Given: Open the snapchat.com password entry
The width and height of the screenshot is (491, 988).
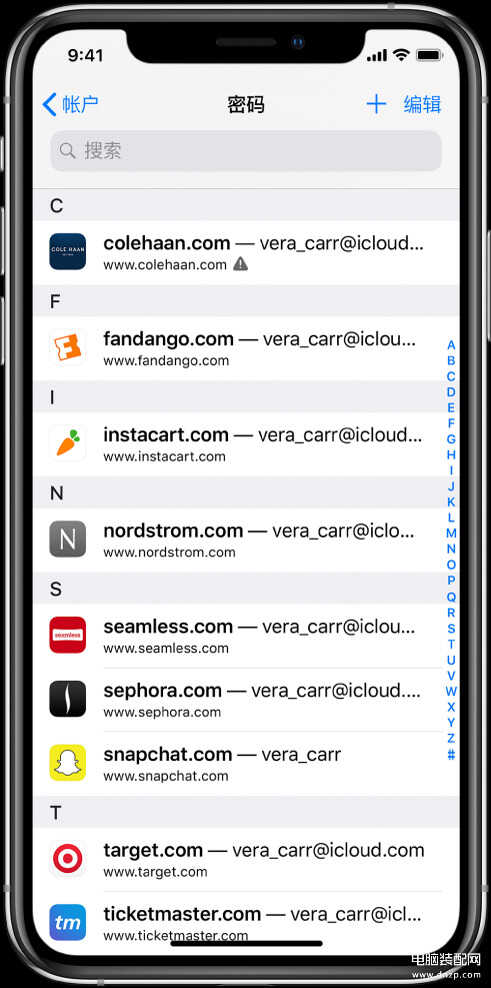Looking at the screenshot, I should 246,763.
